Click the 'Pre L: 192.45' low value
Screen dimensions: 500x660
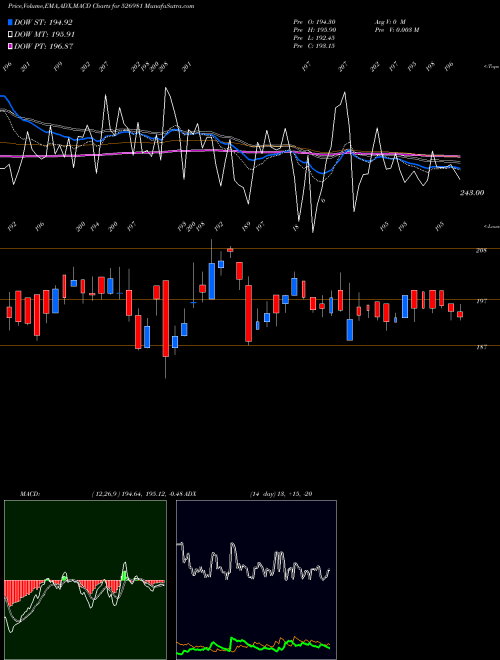tap(314, 38)
